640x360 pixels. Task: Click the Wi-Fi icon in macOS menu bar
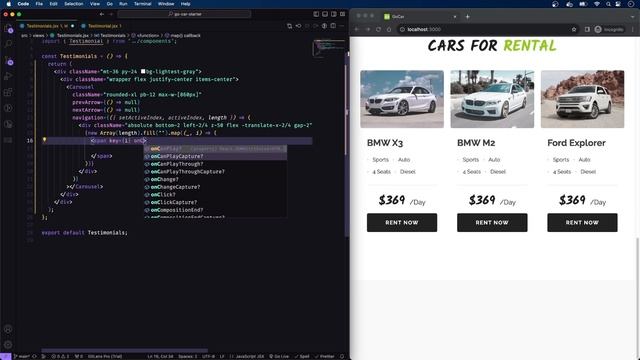click(597, 4)
